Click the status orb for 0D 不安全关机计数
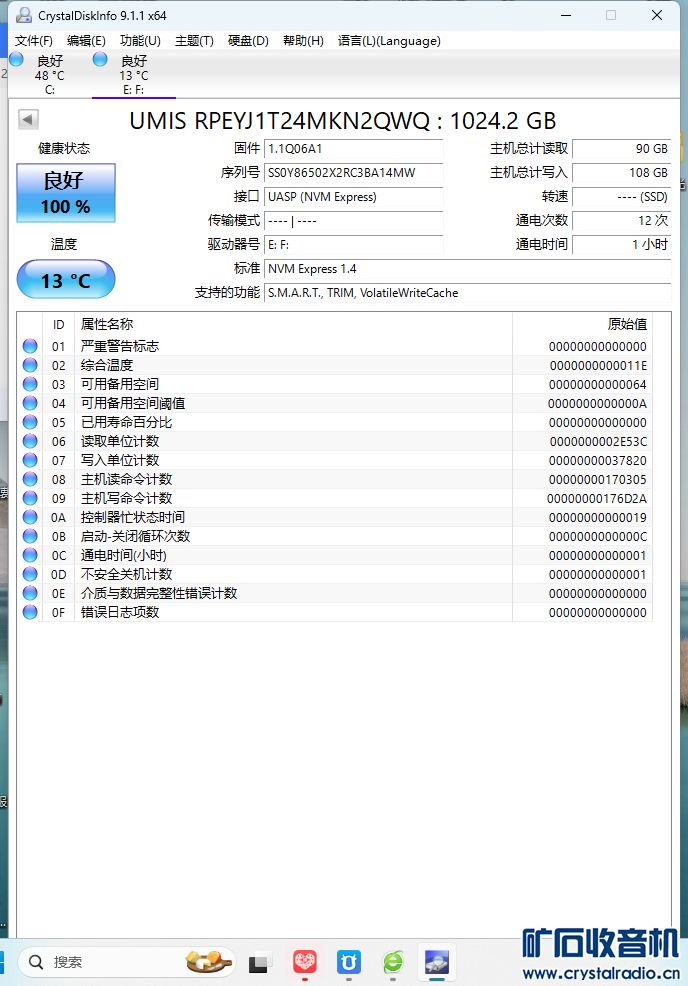 pyautogui.click(x=30, y=573)
